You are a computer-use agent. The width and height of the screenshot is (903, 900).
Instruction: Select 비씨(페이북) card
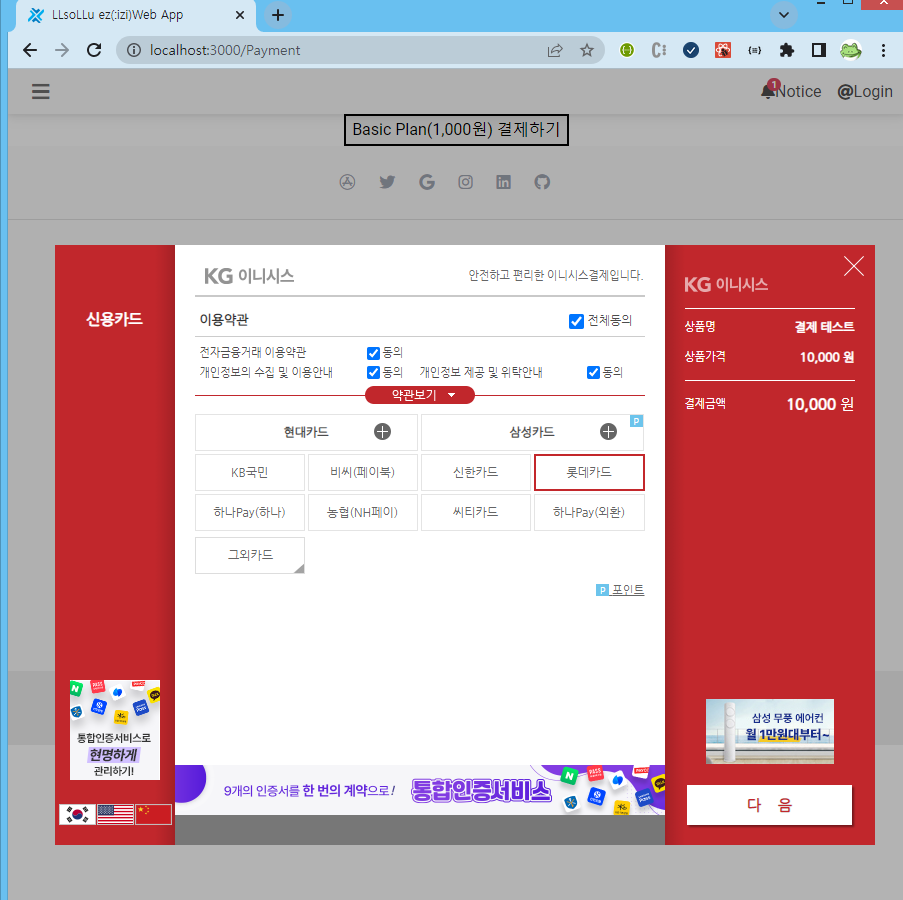point(363,472)
